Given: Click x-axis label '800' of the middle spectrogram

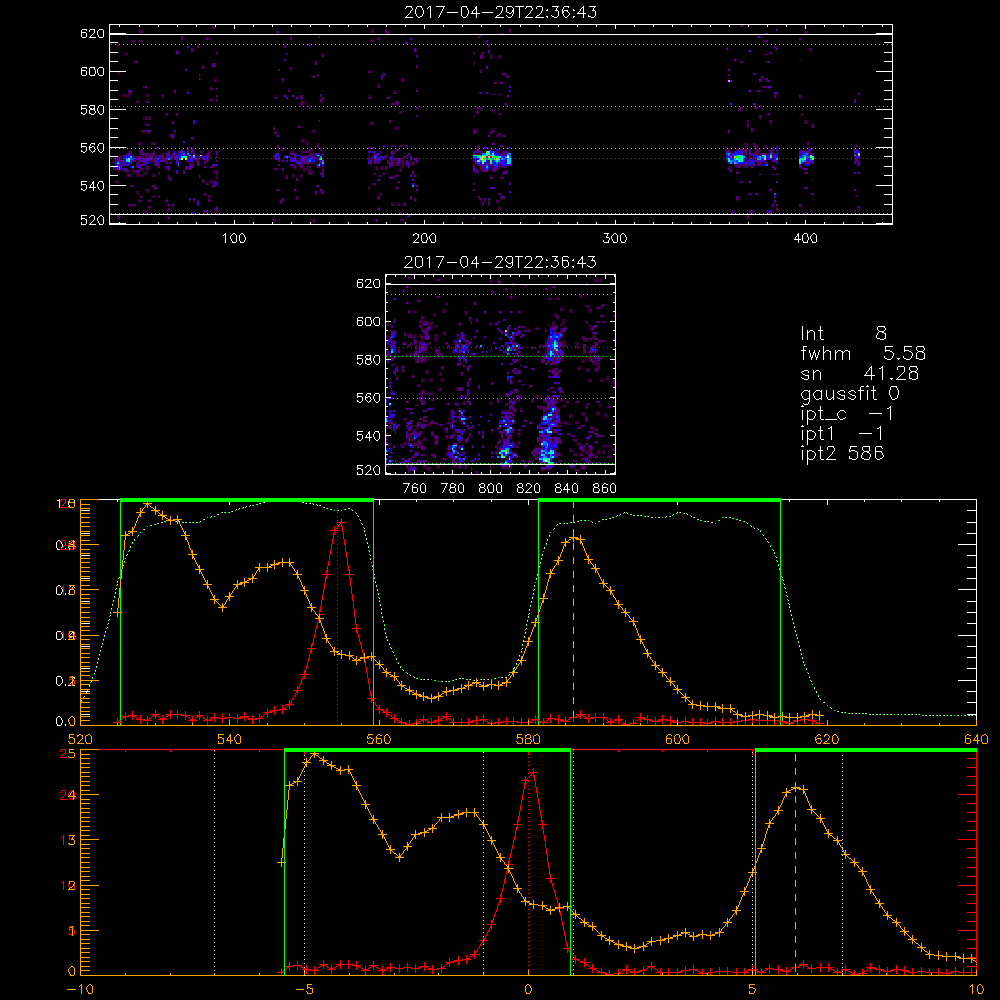Looking at the screenshot, I should tap(490, 489).
